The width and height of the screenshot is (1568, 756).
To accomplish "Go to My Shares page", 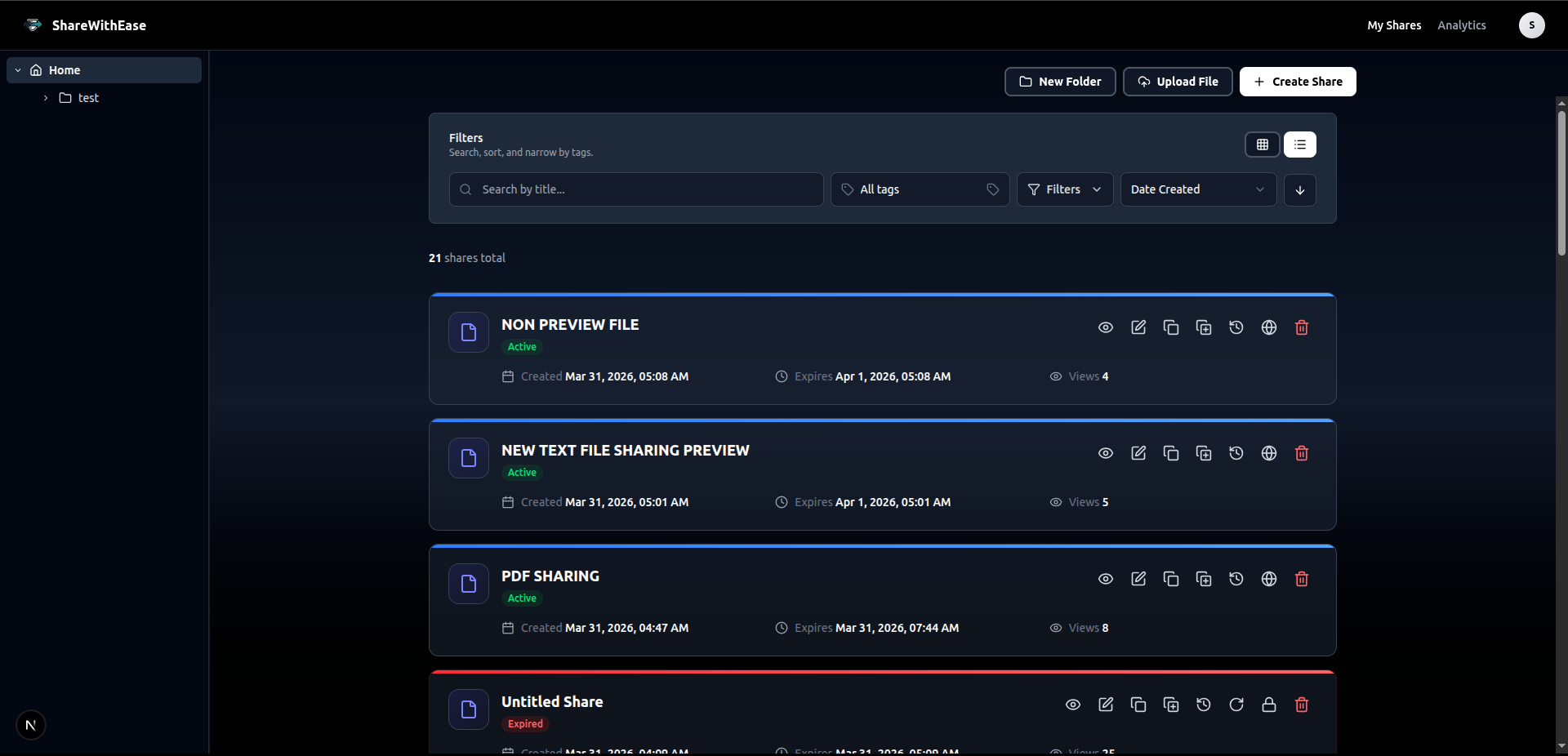I will click(x=1394, y=25).
